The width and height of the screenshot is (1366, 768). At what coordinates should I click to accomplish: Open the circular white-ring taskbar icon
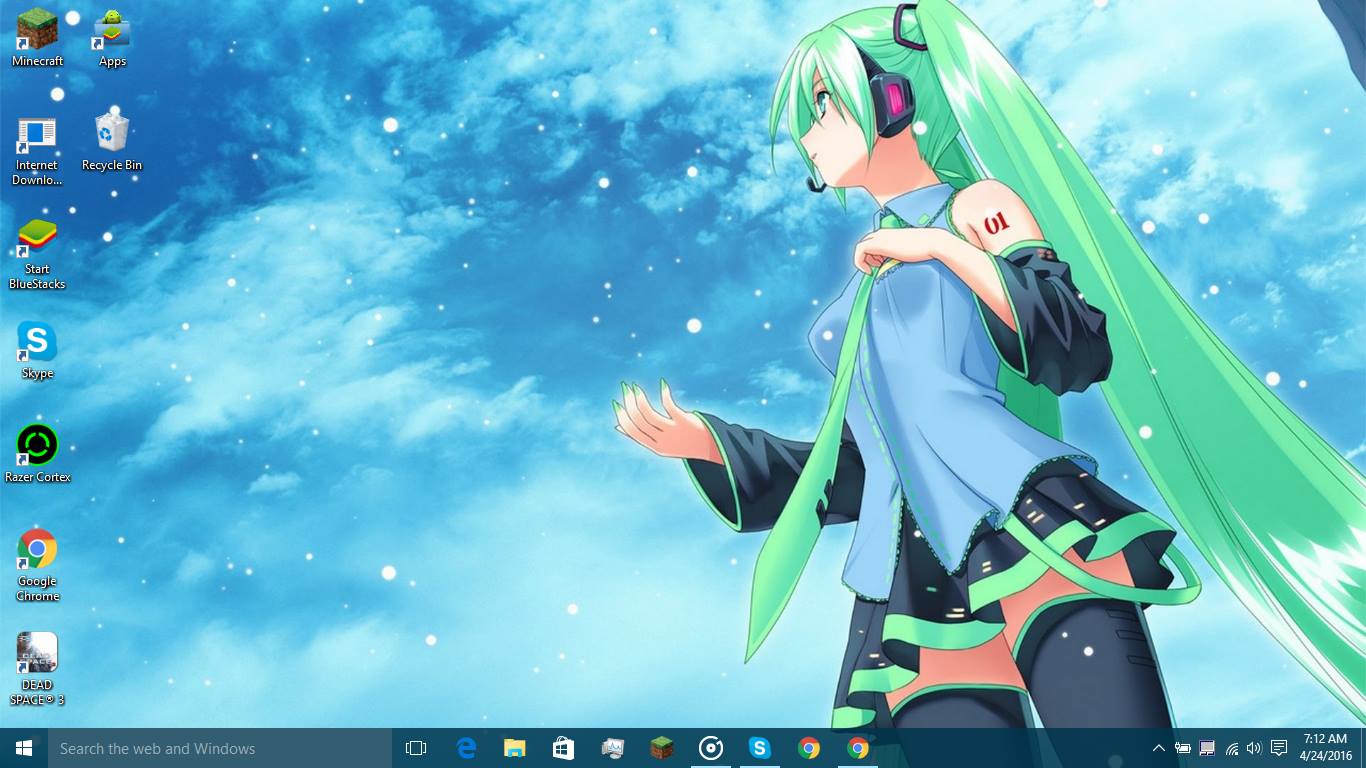click(x=711, y=748)
